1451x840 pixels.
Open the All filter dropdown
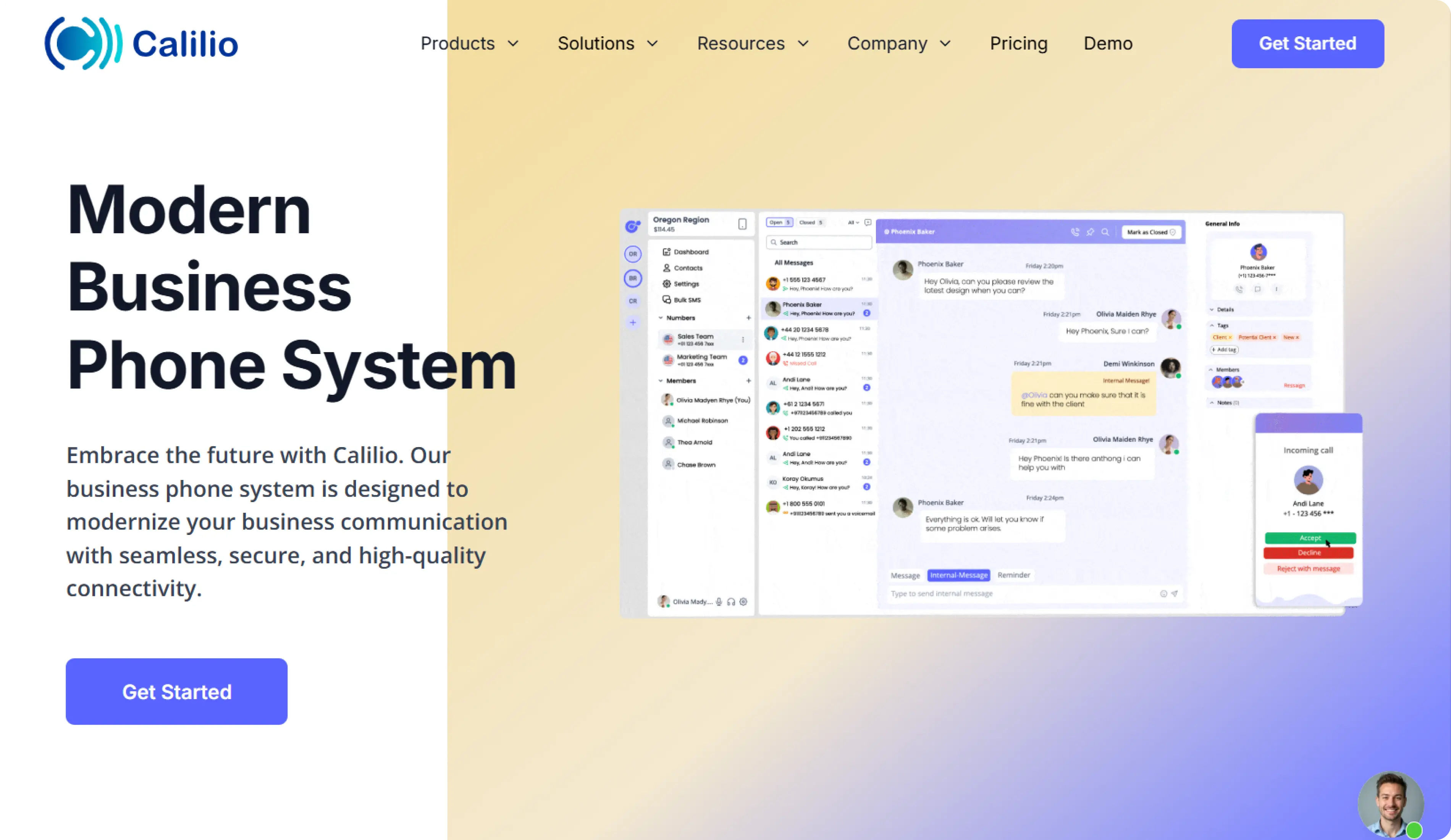[853, 222]
